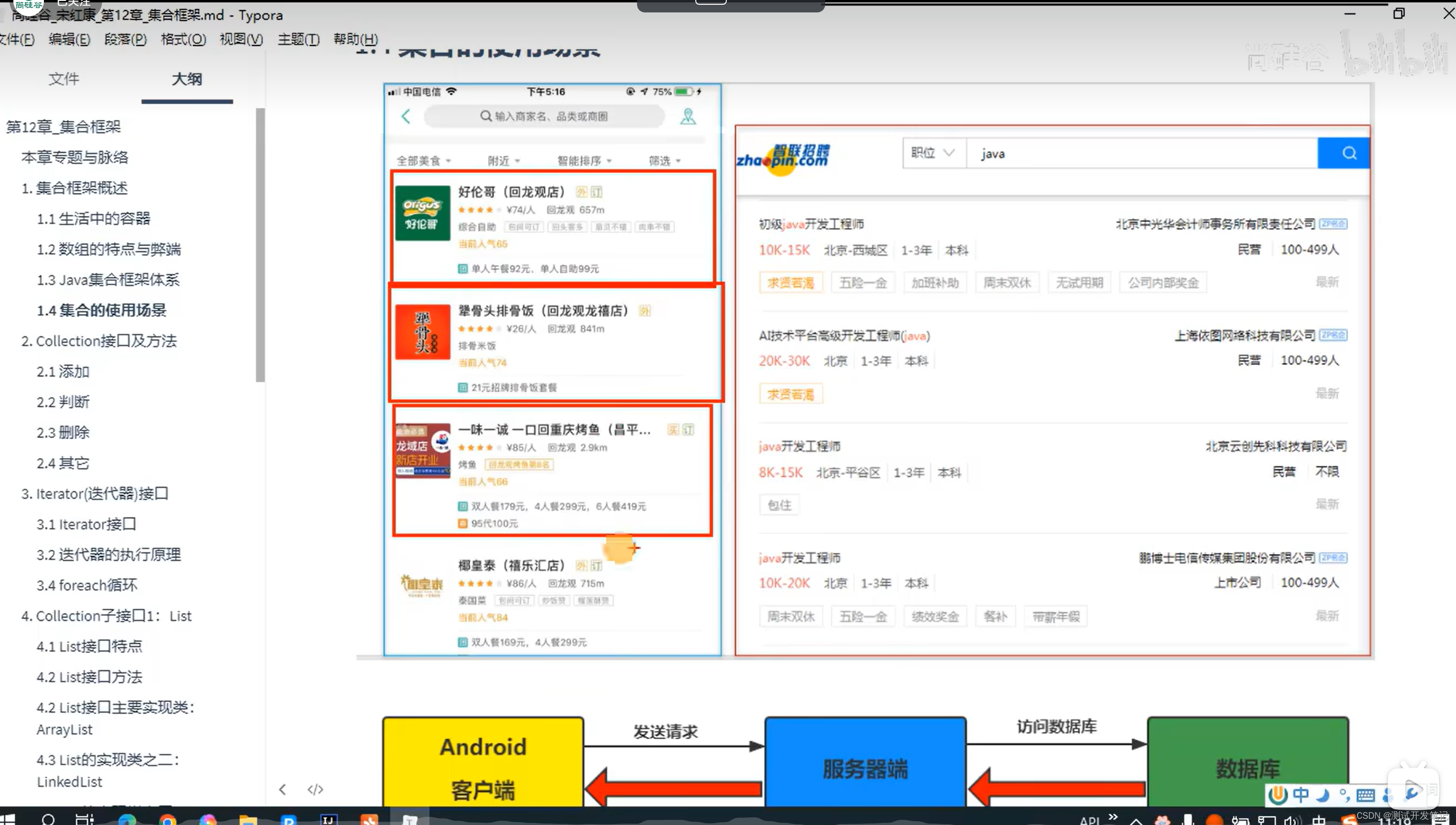Select outline item 4.1 List接口特点
1456x825 pixels.
[x=89, y=646]
